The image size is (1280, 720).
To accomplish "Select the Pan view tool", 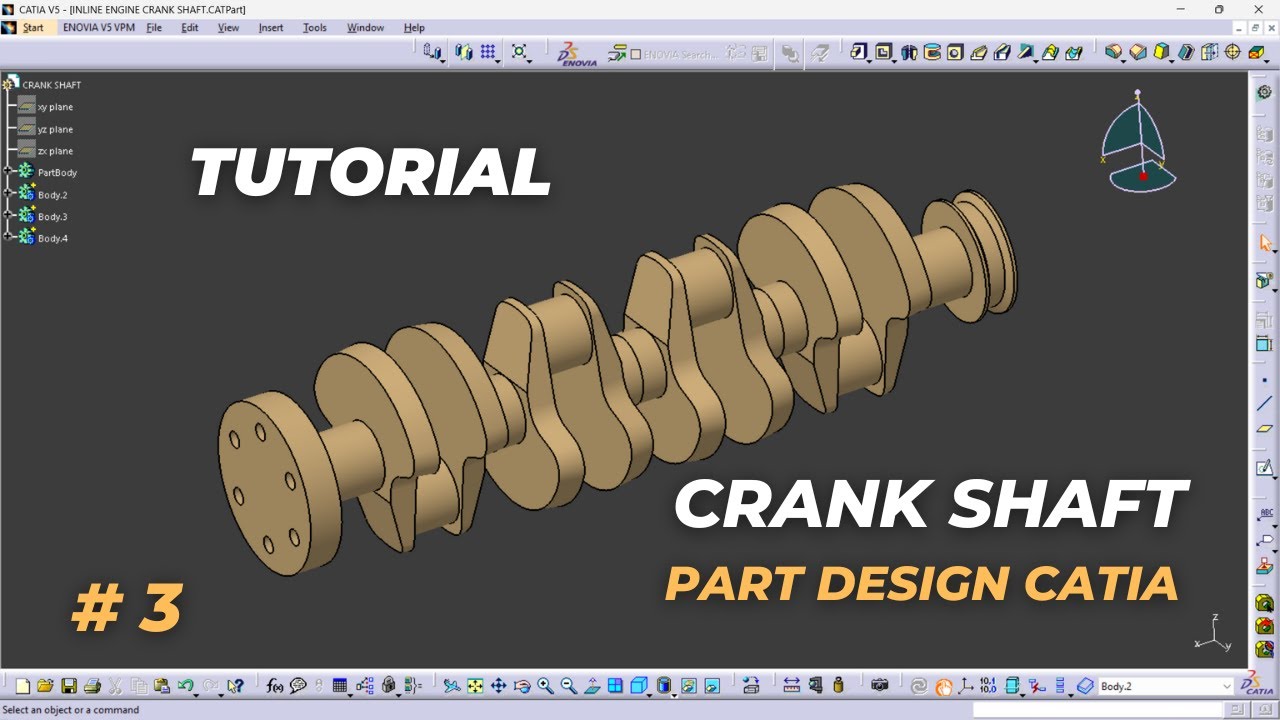I will 498,686.
